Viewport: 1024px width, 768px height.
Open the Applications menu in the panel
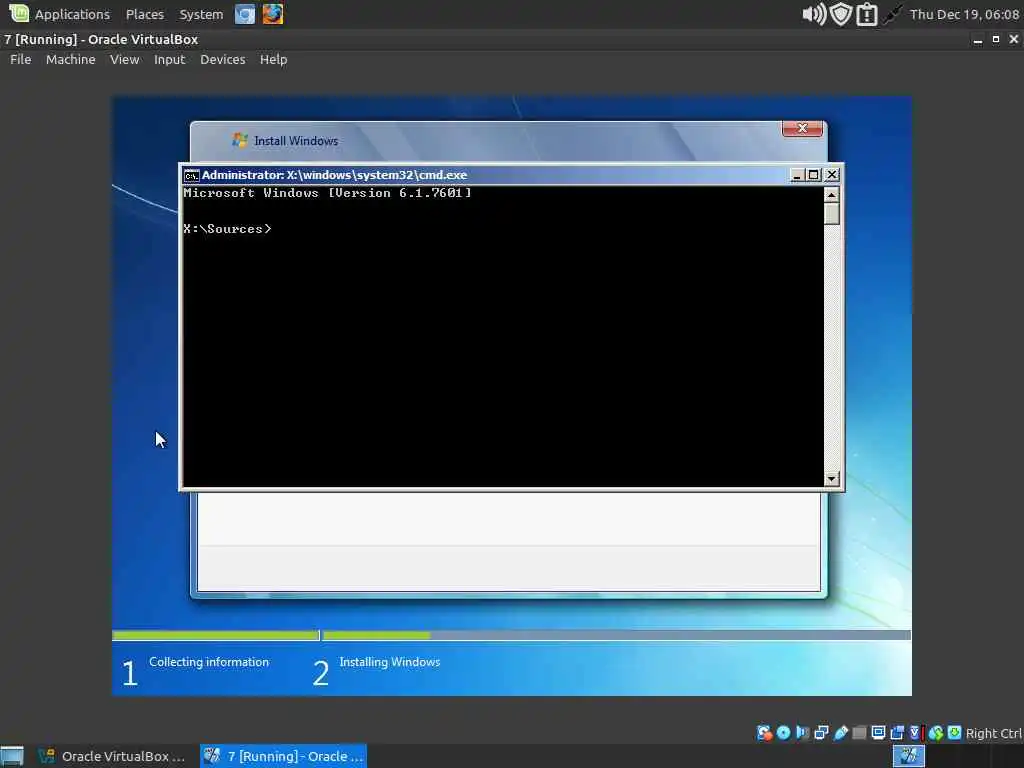[72, 14]
